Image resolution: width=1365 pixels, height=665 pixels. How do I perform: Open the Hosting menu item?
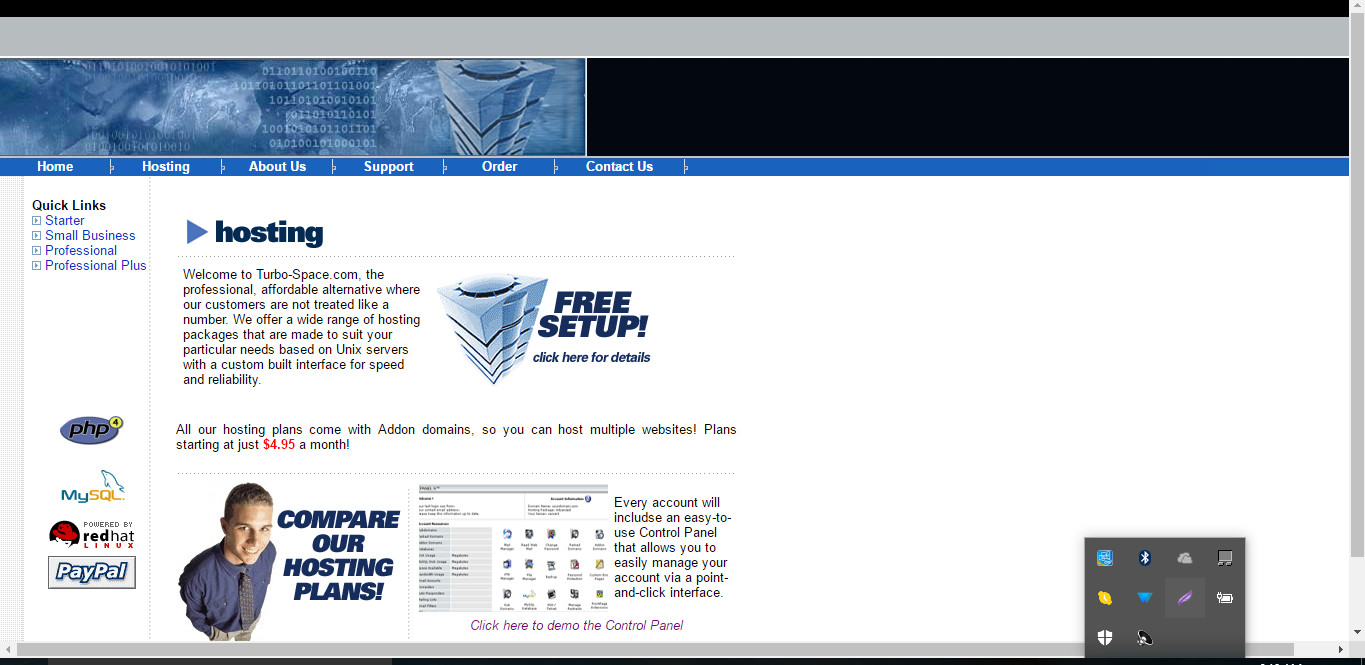(166, 167)
